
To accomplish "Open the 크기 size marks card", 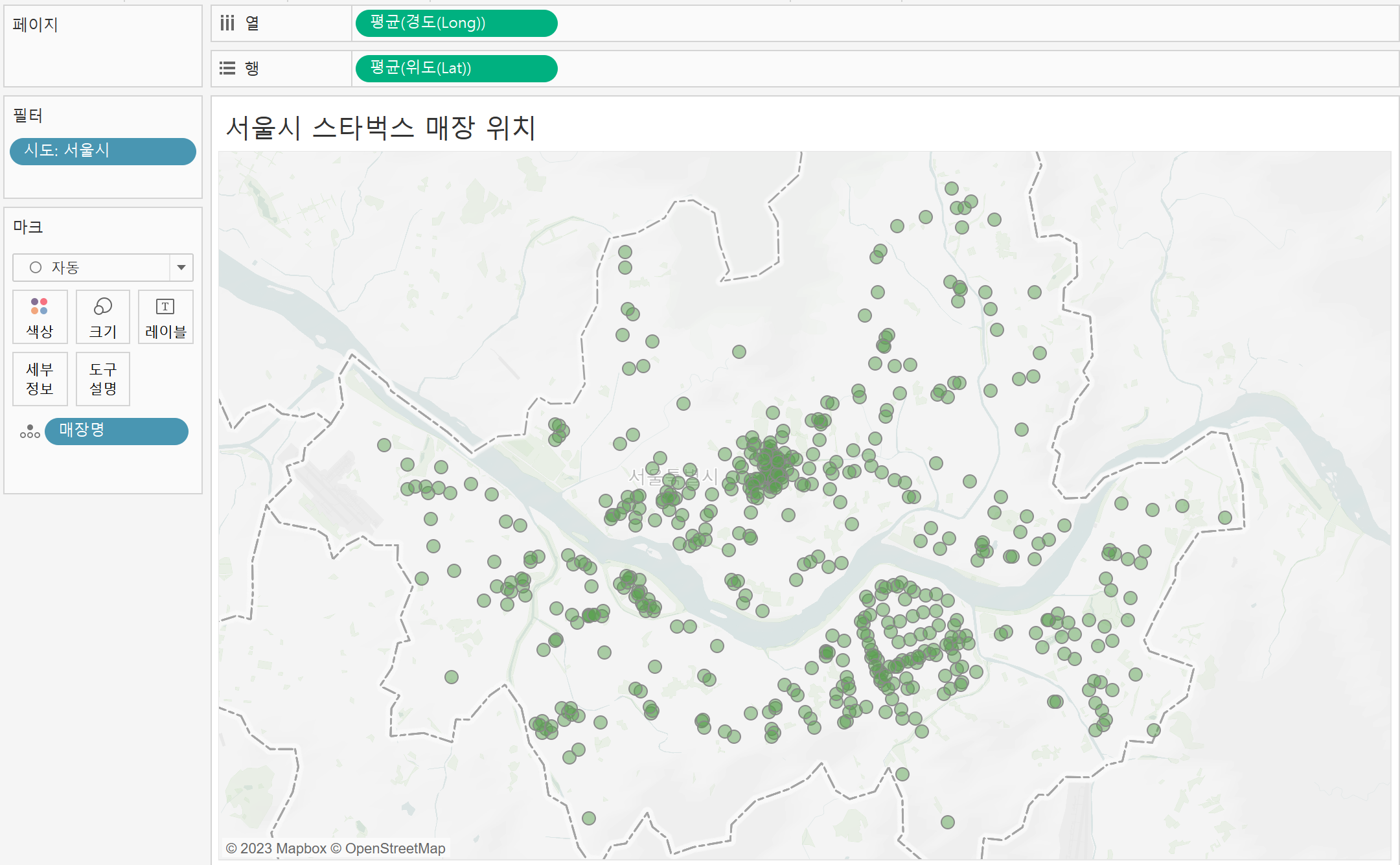I will (x=103, y=317).
